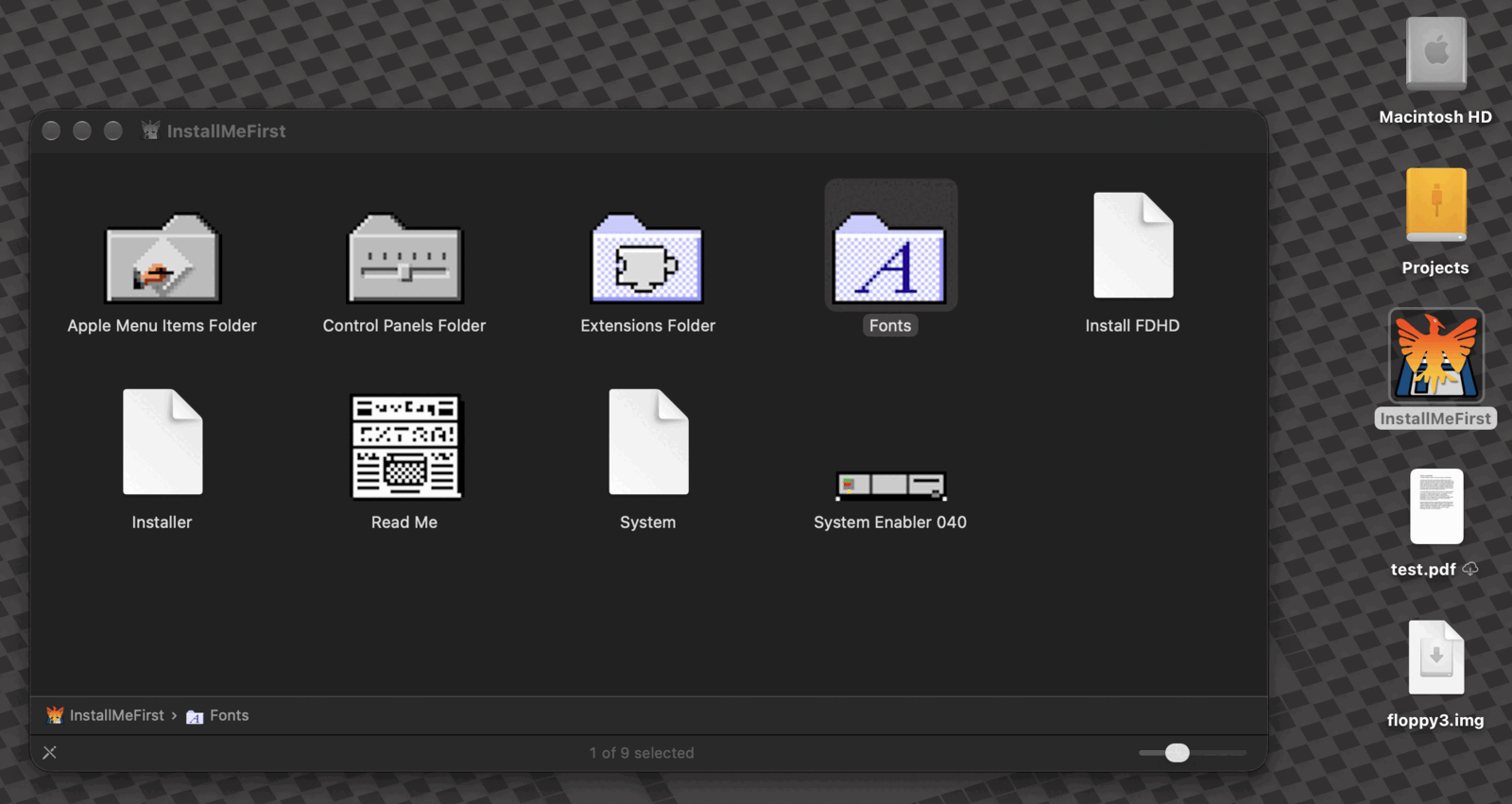Click the 'Control Panels Folder' name text

[x=404, y=326]
